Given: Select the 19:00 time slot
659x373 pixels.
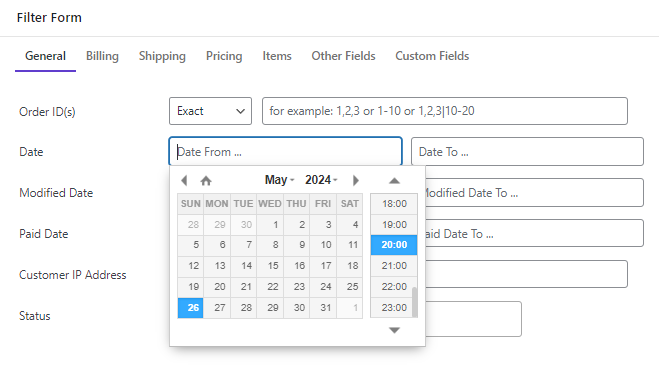Looking at the screenshot, I should pos(394,224).
